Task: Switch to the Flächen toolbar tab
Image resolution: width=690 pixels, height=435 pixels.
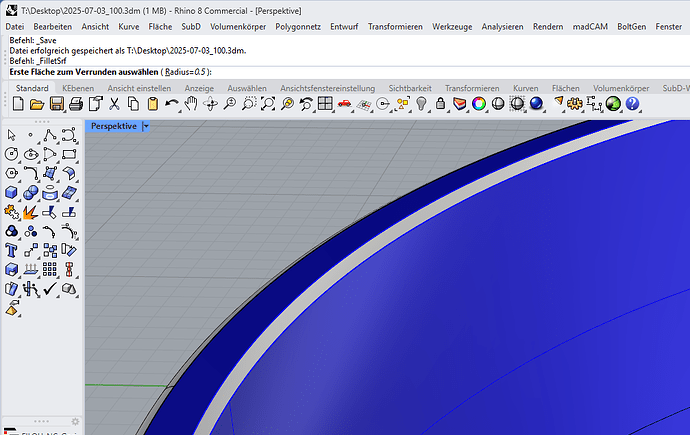Action: tap(565, 88)
